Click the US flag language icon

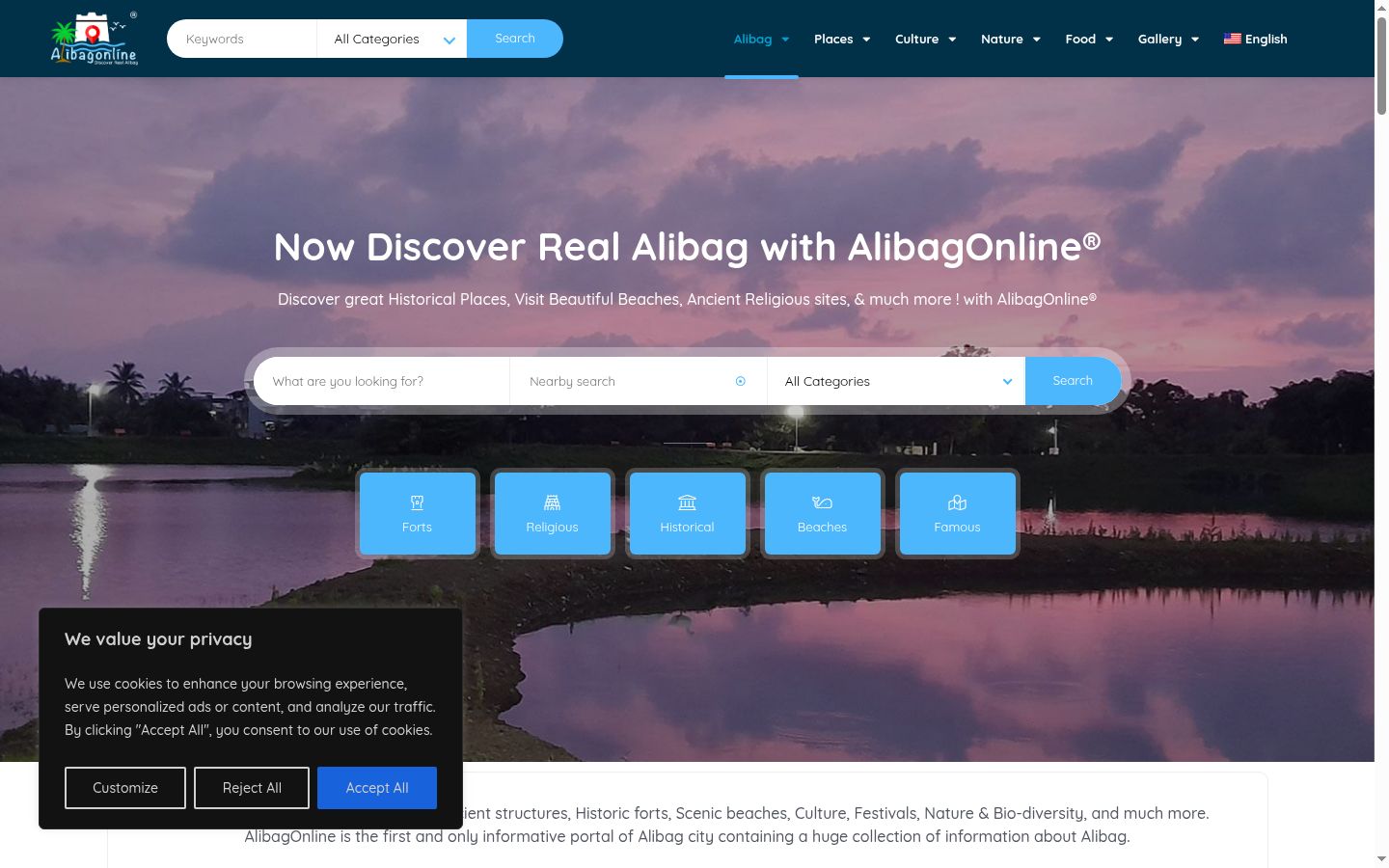pyautogui.click(x=1233, y=39)
